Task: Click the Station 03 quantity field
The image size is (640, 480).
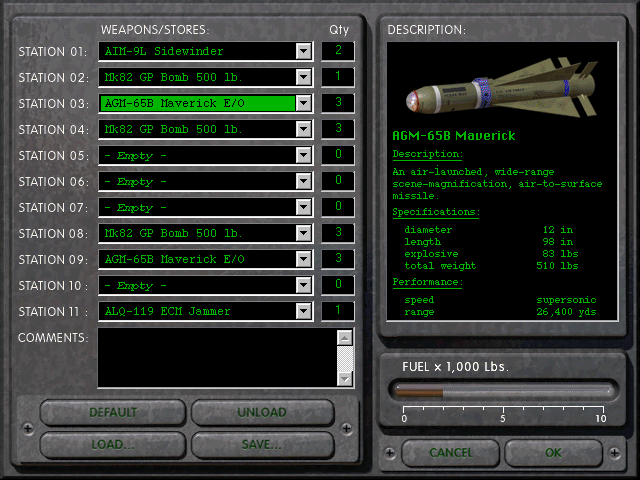Action: click(x=338, y=103)
